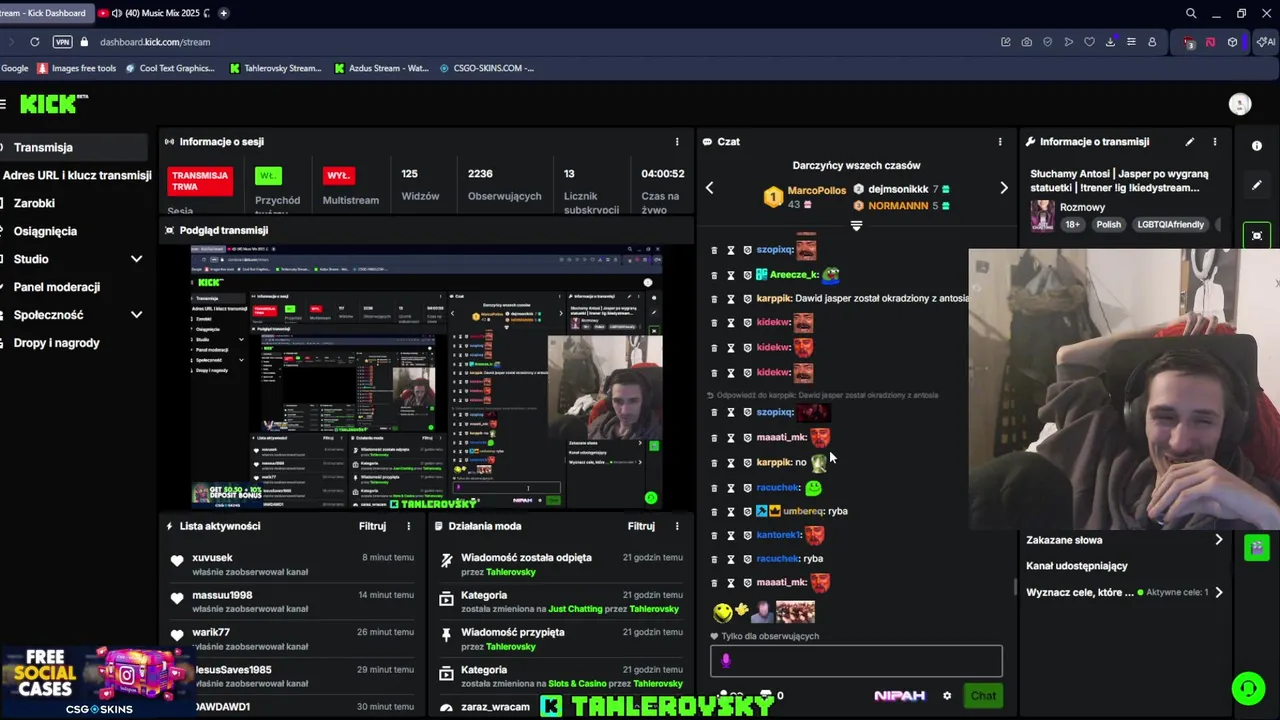Click the 18+ tag in stream info
Screen dimensions: 1280x720
pos(1073,225)
